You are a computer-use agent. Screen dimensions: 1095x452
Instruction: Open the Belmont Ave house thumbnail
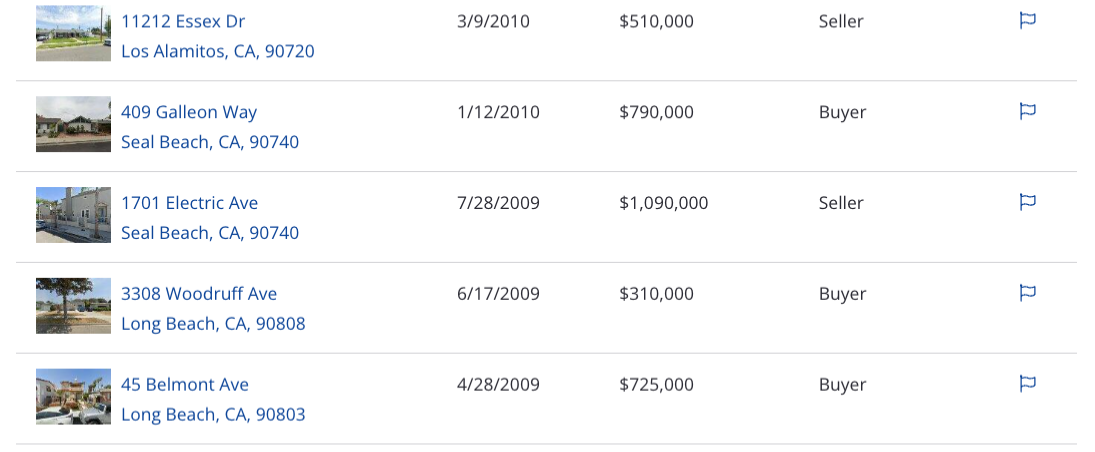[73, 396]
